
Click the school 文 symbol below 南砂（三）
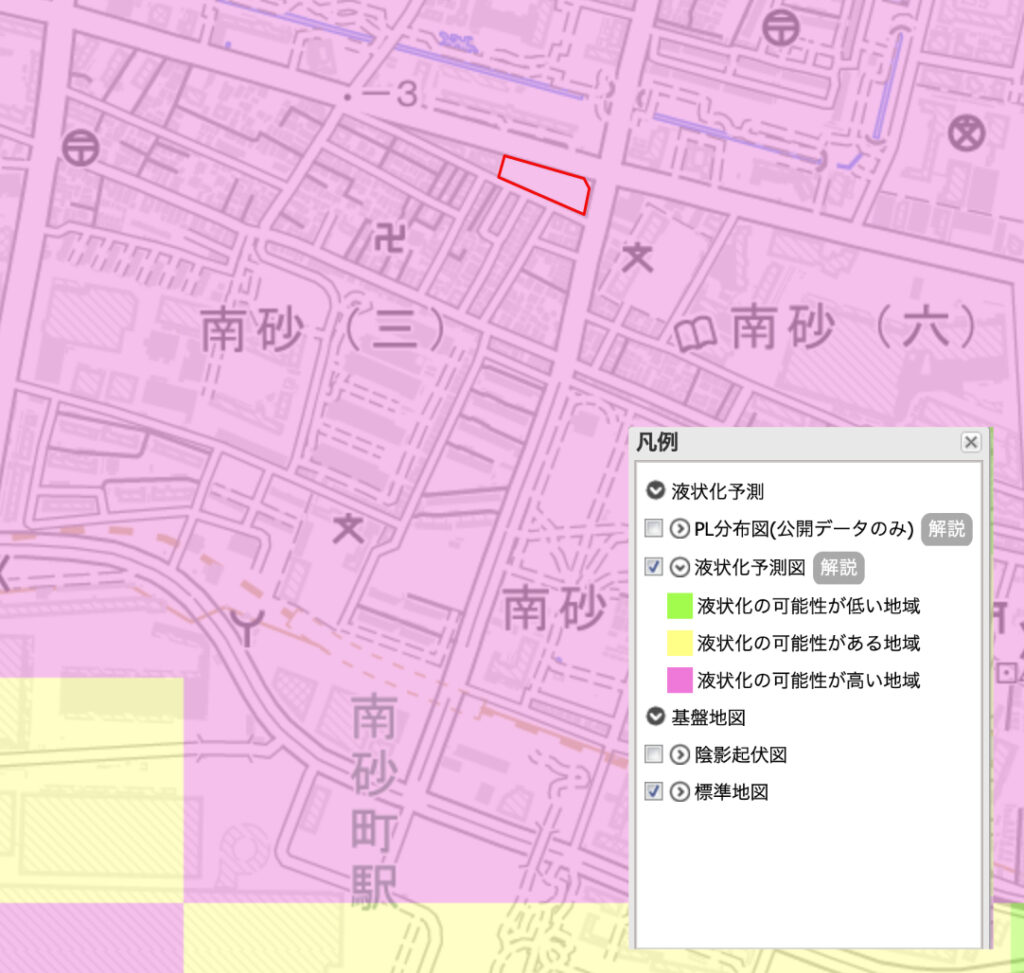point(348,527)
